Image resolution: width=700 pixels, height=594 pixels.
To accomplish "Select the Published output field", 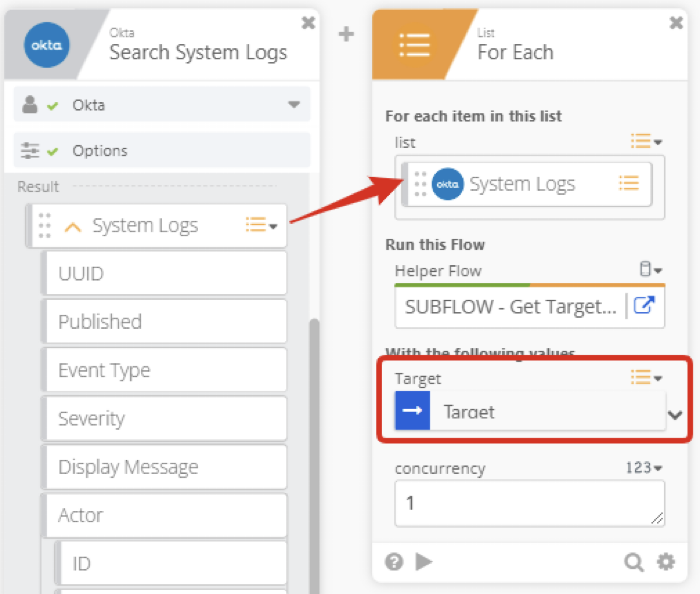I will (x=164, y=322).
